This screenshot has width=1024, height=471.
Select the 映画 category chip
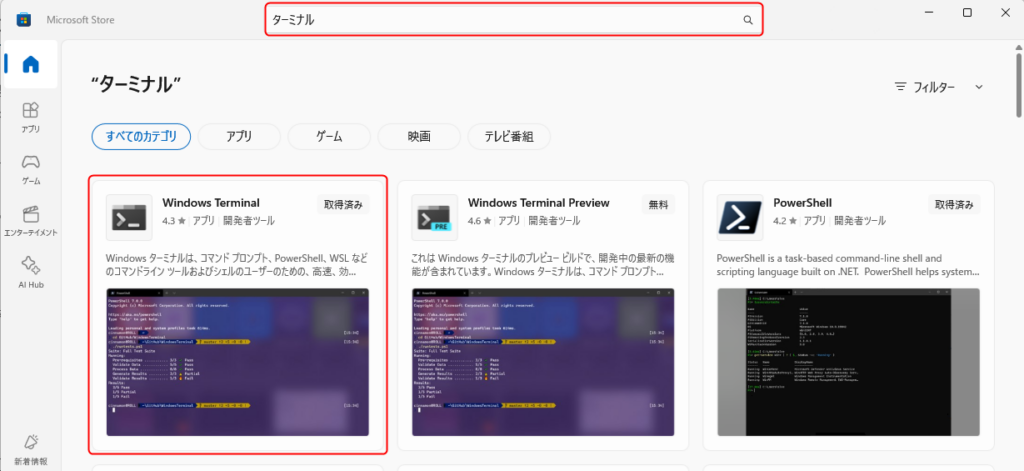pyautogui.click(x=419, y=137)
